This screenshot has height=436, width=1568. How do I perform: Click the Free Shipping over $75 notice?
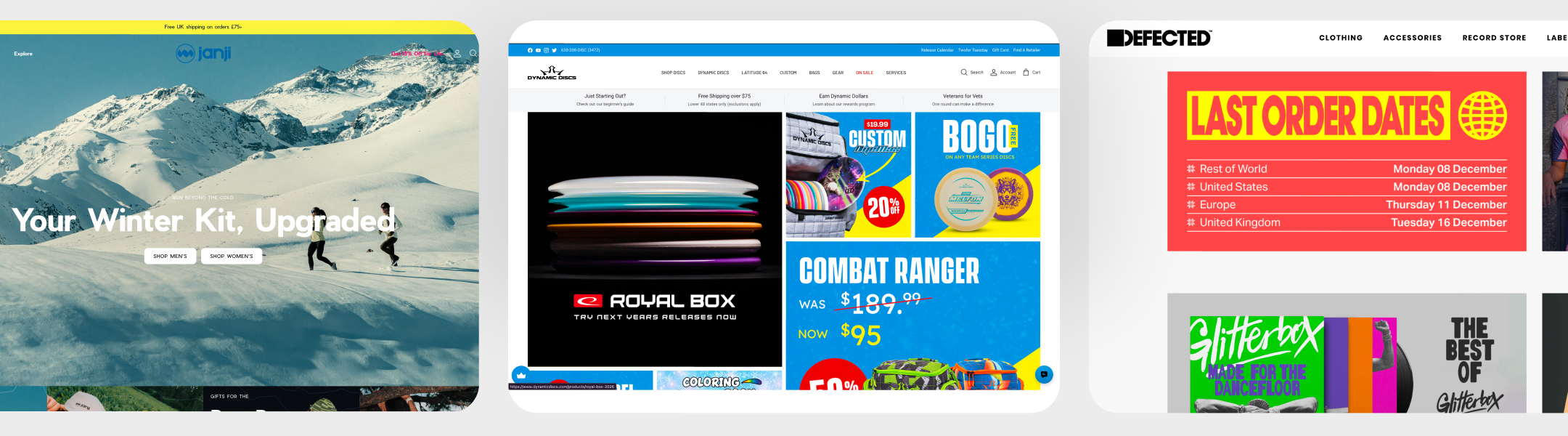[x=724, y=100]
